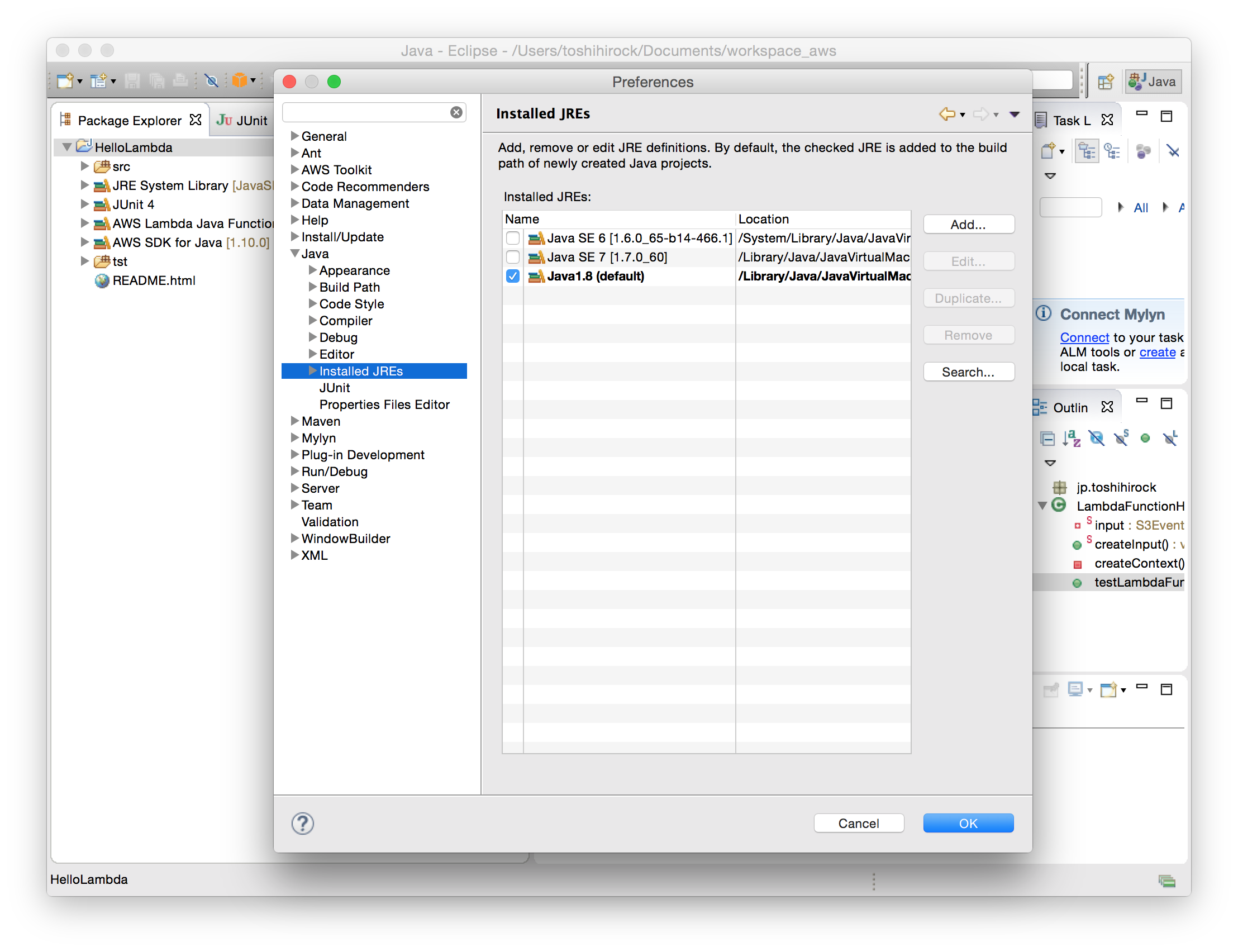Click Sort alphabetically in the Outline view
The width and height of the screenshot is (1238, 952).
[1073, 438]
